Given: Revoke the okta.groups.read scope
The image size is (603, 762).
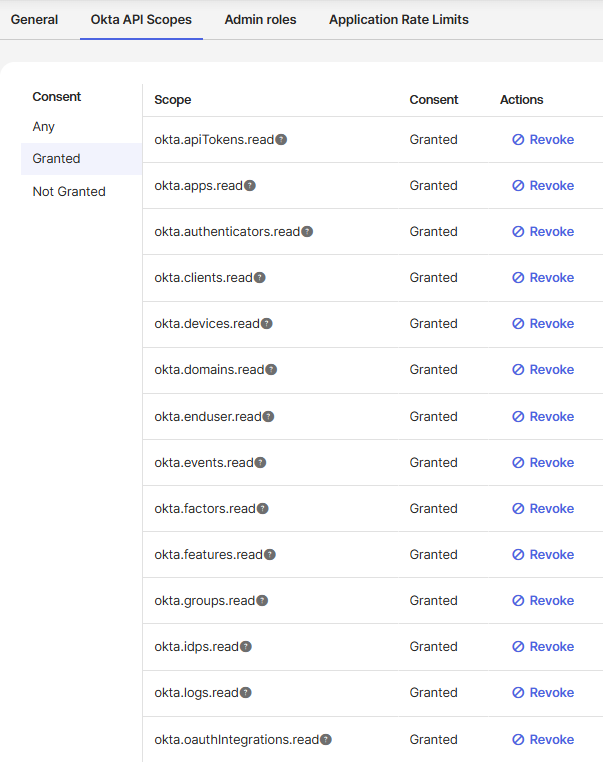Looking at the screenshot, I should (543, 601).
